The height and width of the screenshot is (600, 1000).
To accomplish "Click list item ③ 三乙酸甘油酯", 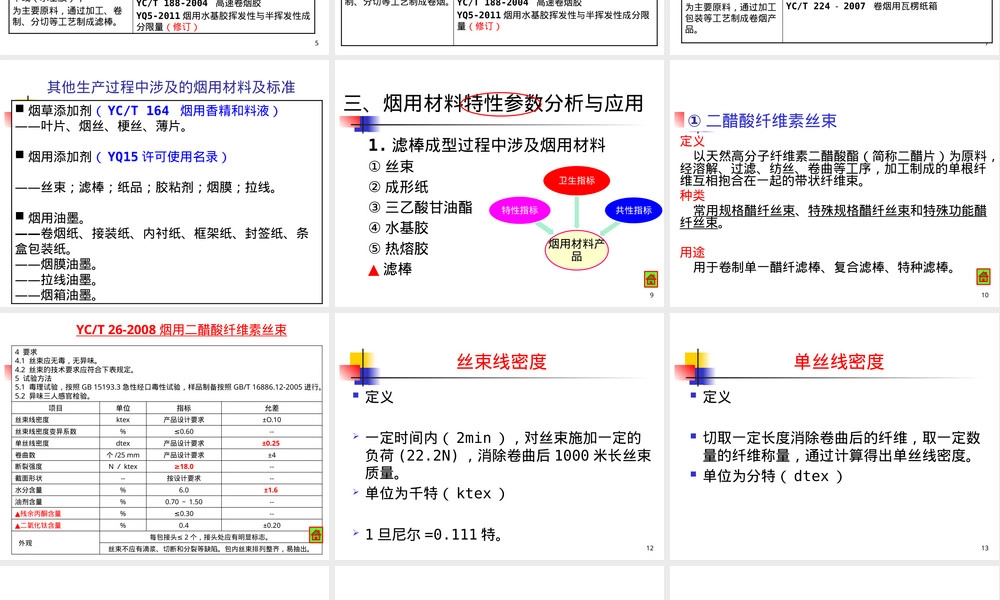I will coord(420,207).
